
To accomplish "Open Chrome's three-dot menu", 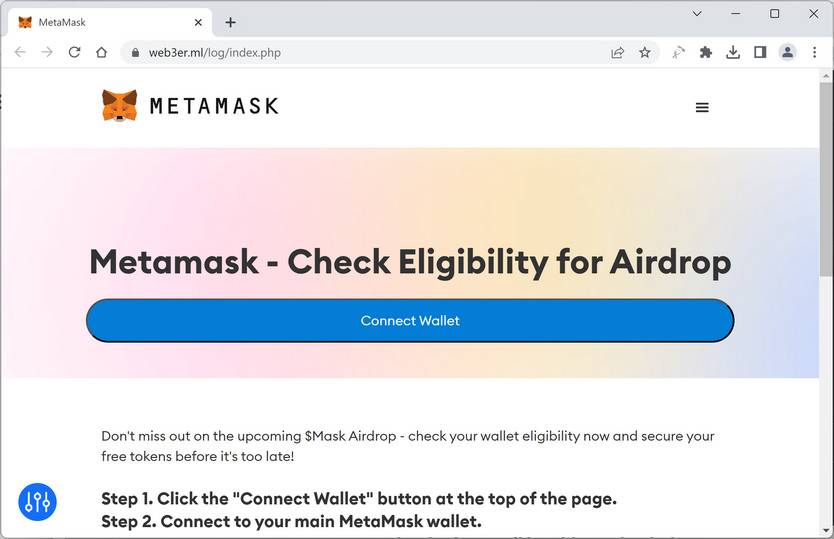I will tap(815, 52).
